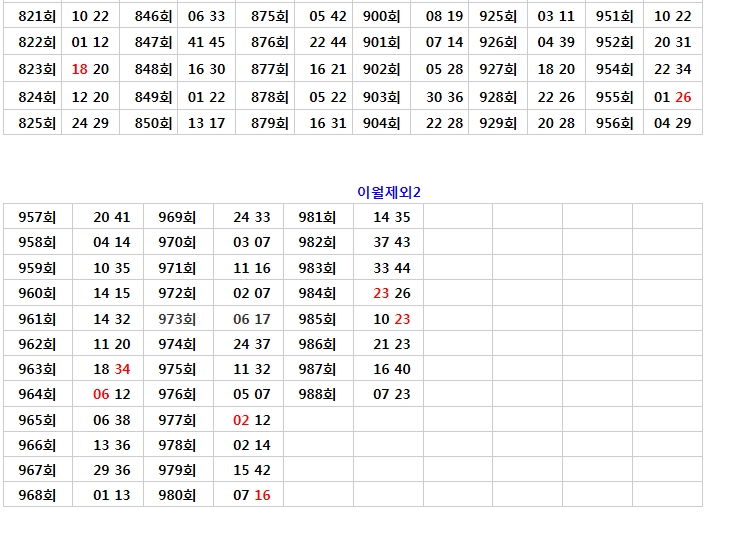Select the 821회 round cell

coord(37,16)
